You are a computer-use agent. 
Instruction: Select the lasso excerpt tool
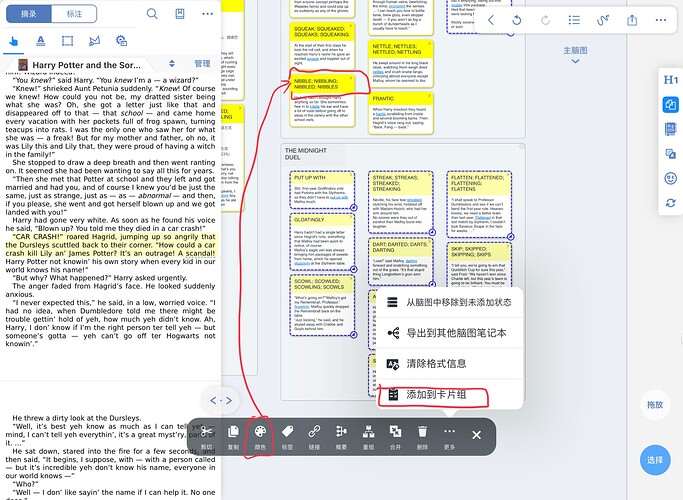(95, 41)
